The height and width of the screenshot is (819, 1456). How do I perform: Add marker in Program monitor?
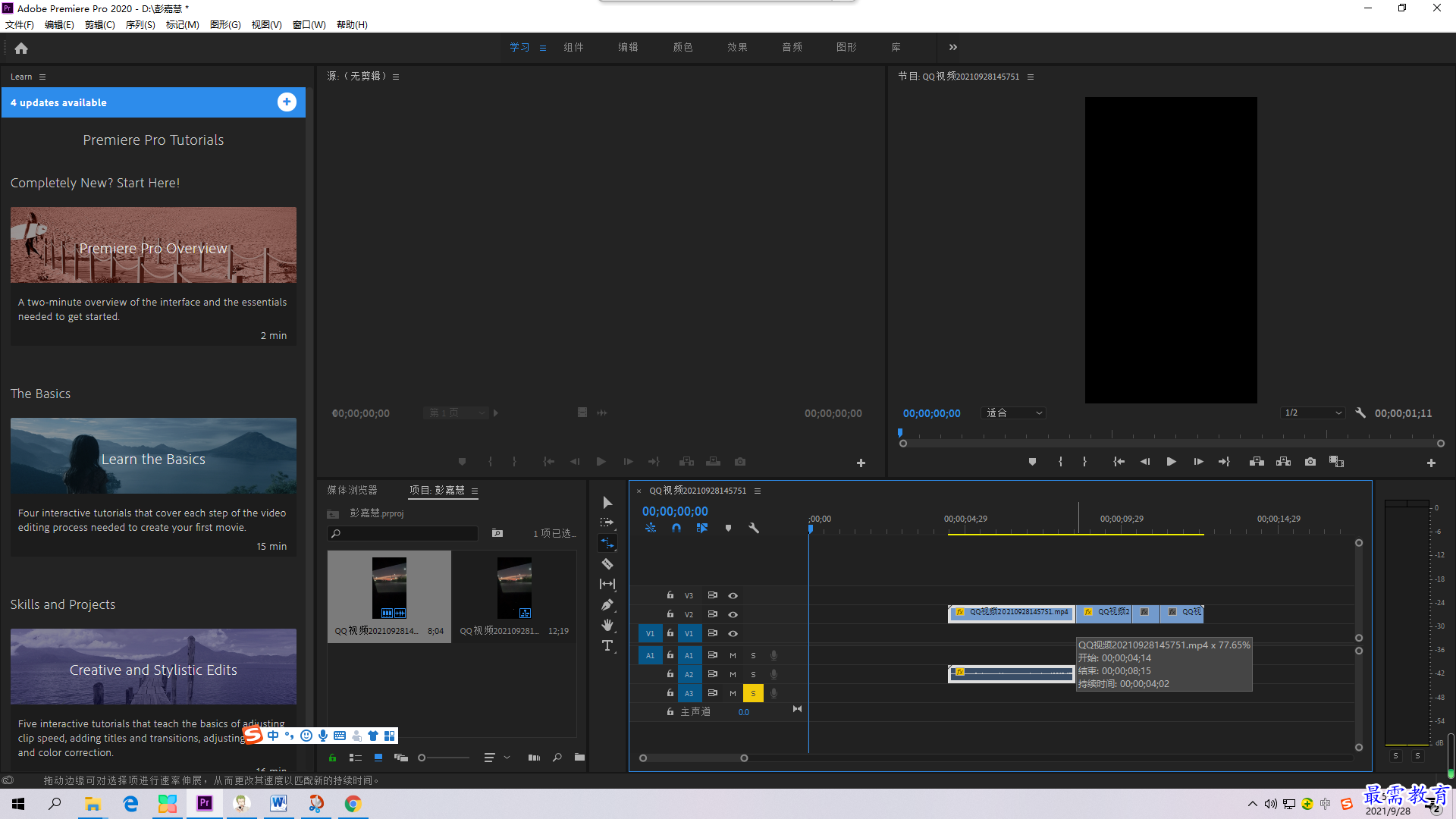(x=1032, y=462)
